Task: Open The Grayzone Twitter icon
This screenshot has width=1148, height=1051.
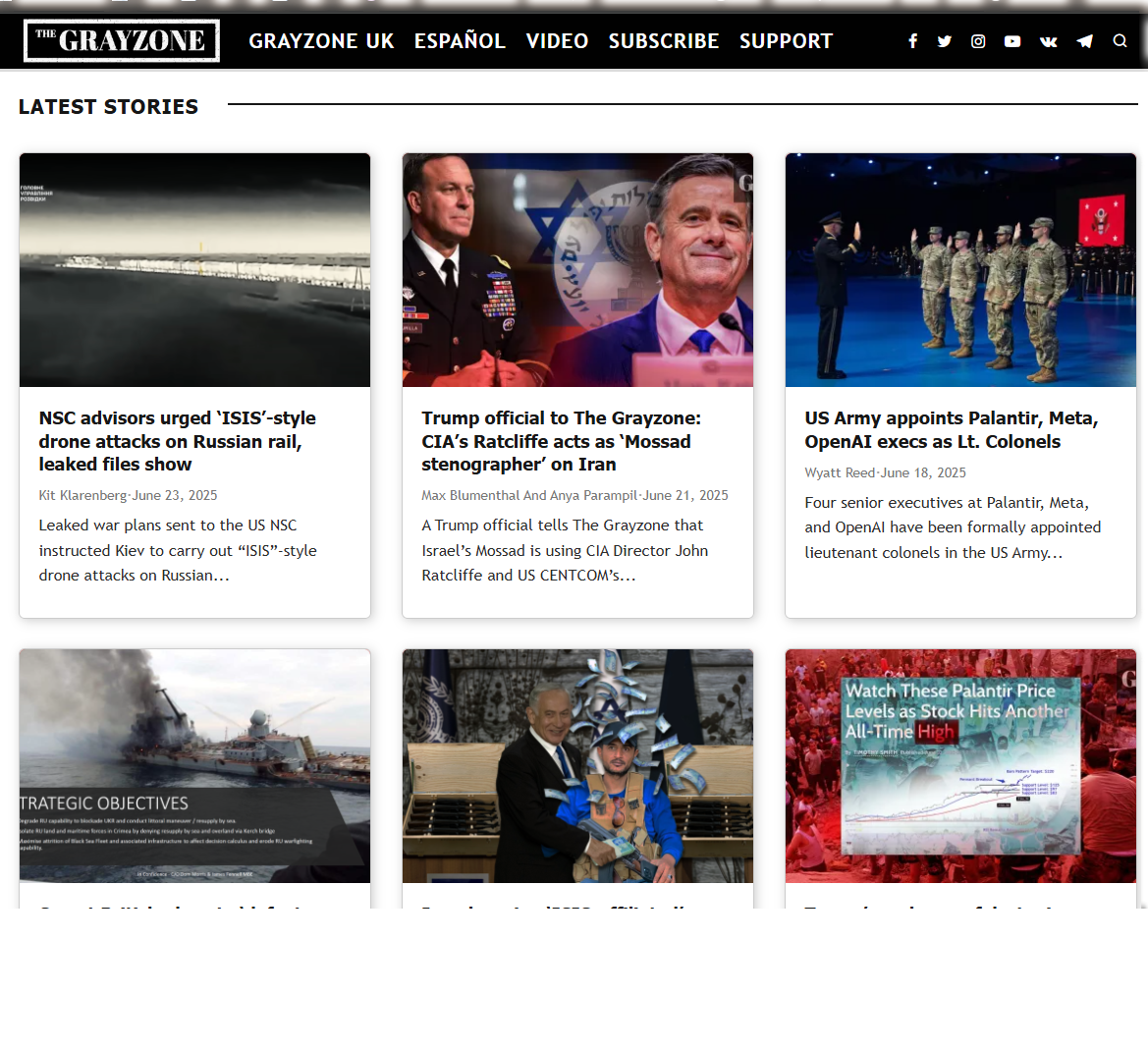Action: pos(945,41)
